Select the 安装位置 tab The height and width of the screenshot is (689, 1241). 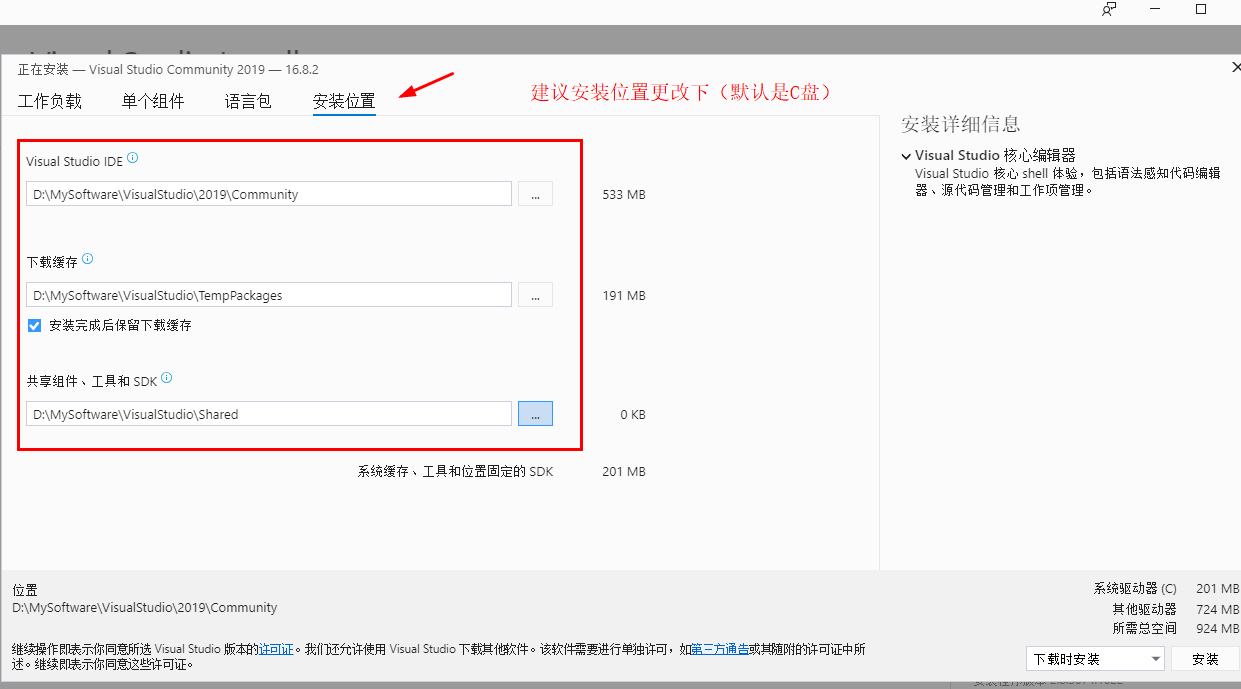point(344,101)
